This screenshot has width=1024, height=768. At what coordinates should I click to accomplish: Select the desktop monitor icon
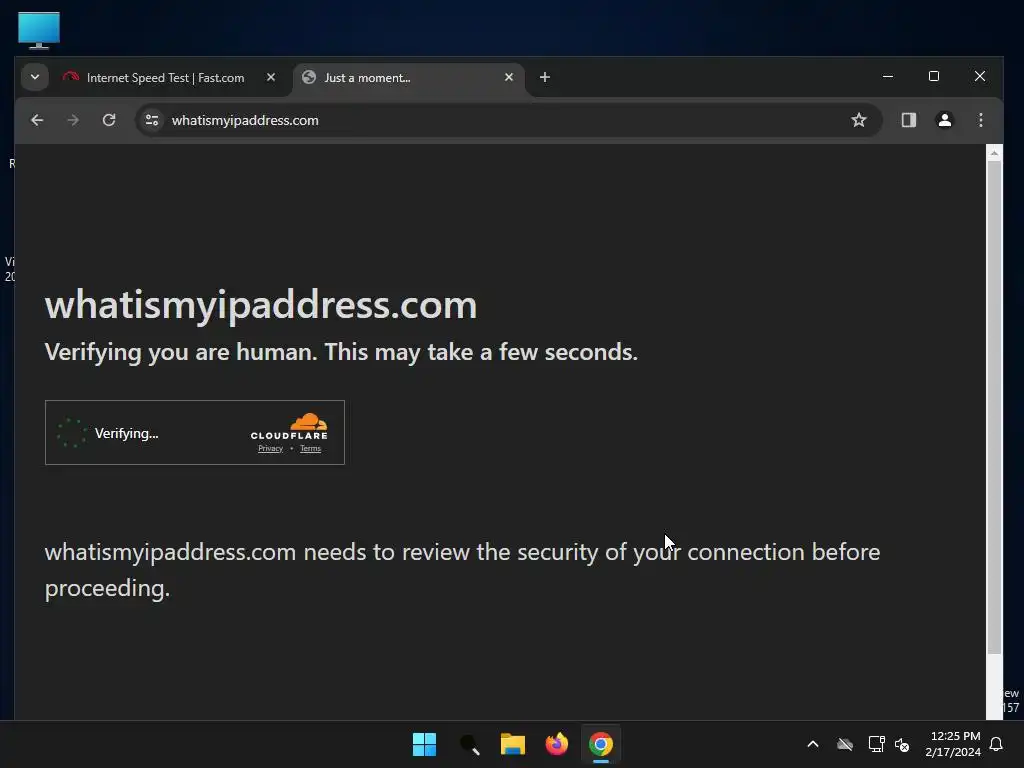(x=39, y=30)
